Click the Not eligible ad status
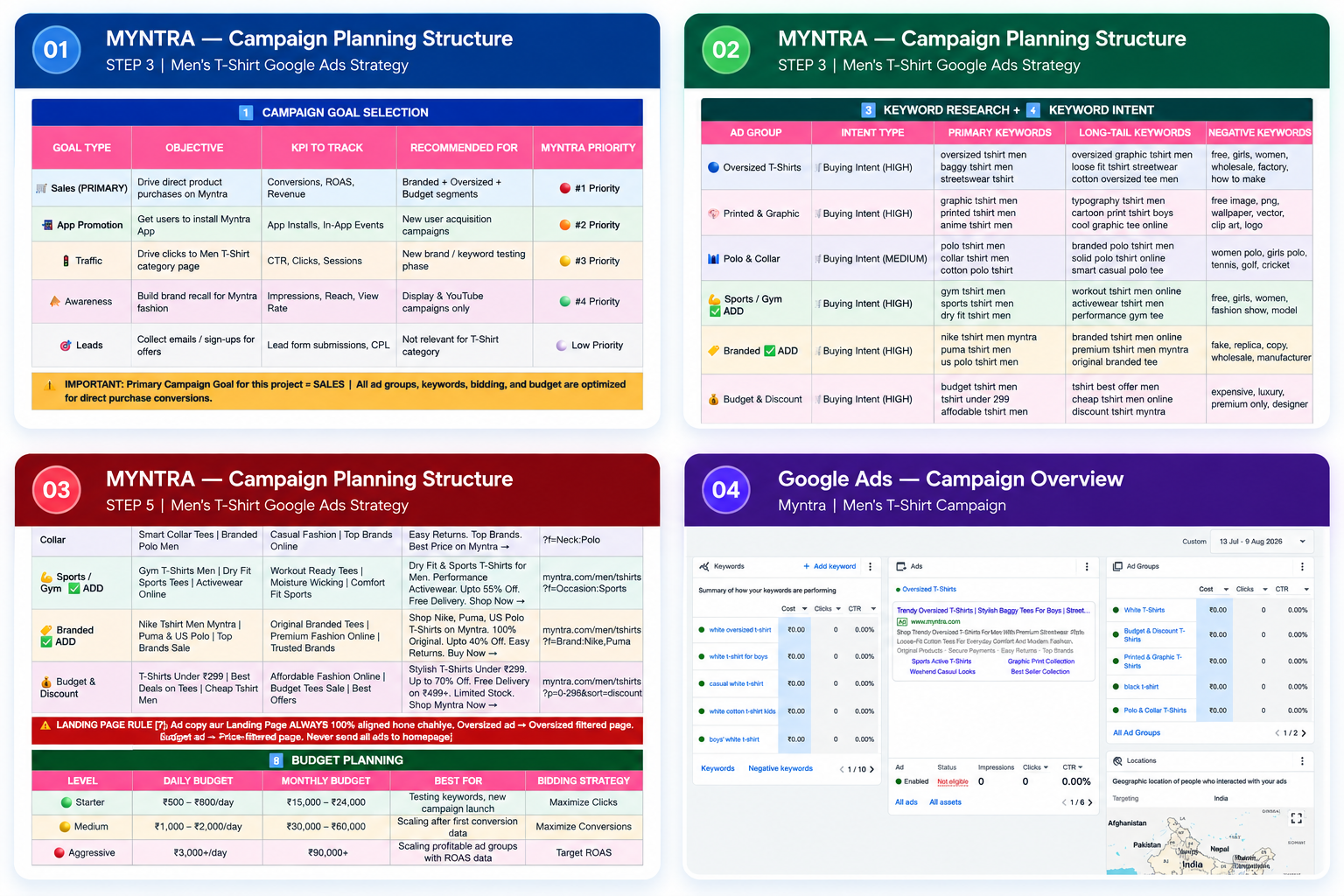This screenshot has height=896, width=1344. pyautogui.click(x=953, y=782)
